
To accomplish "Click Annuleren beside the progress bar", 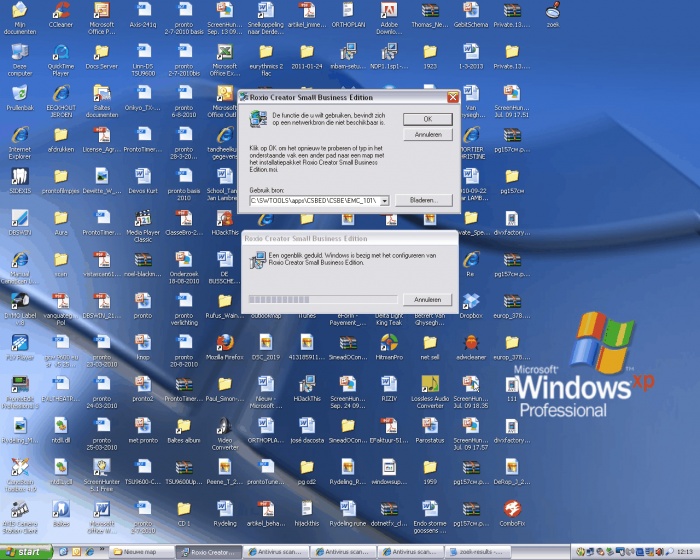I will point(427,300).
